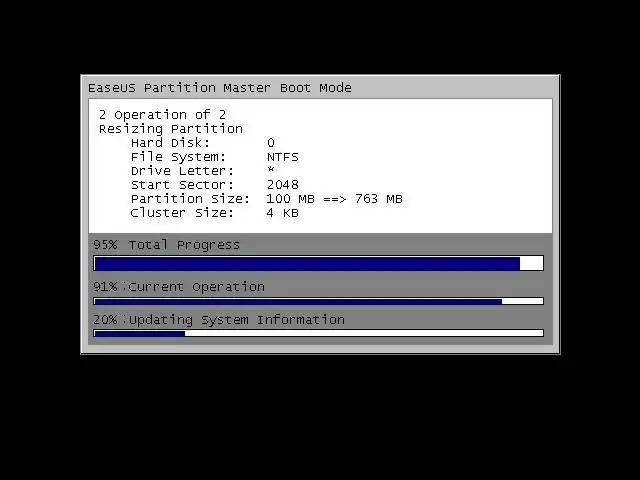Click the 'Drive Letter:' label
The image size is (640, 480).
[182, 171]
